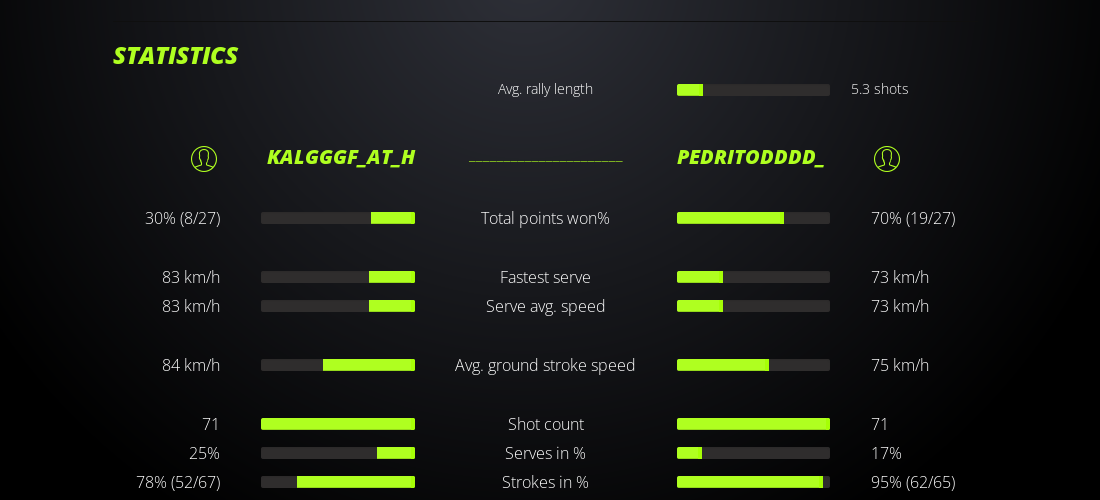Select the PEDRITODDDD_ player name
The width and height of the screenshot is (1100, 500).
pyautogui.click(x=750, y=157)
